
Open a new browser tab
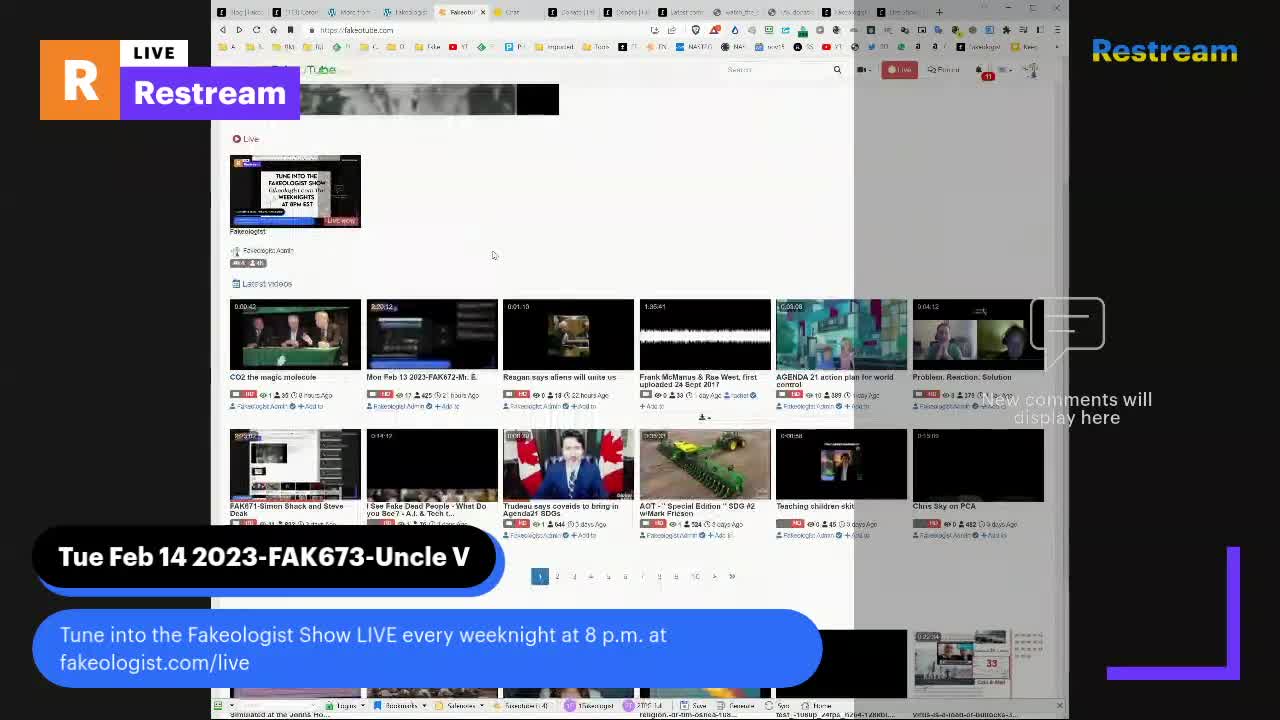pyautogui.click(x=939, y=12)
